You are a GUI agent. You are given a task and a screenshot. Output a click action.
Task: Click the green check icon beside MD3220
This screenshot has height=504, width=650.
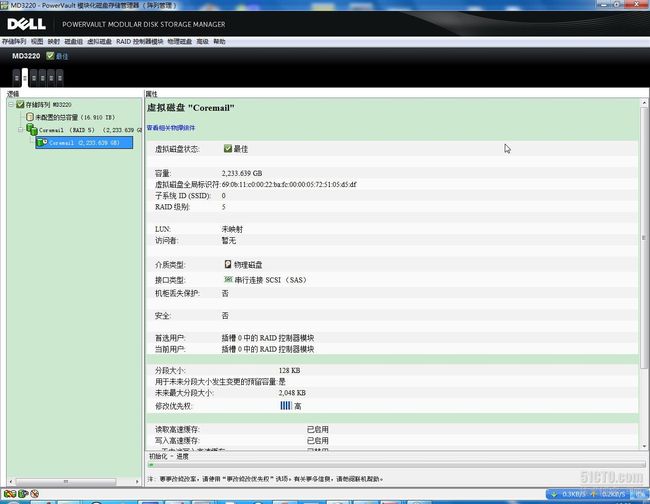pos(50,56)
